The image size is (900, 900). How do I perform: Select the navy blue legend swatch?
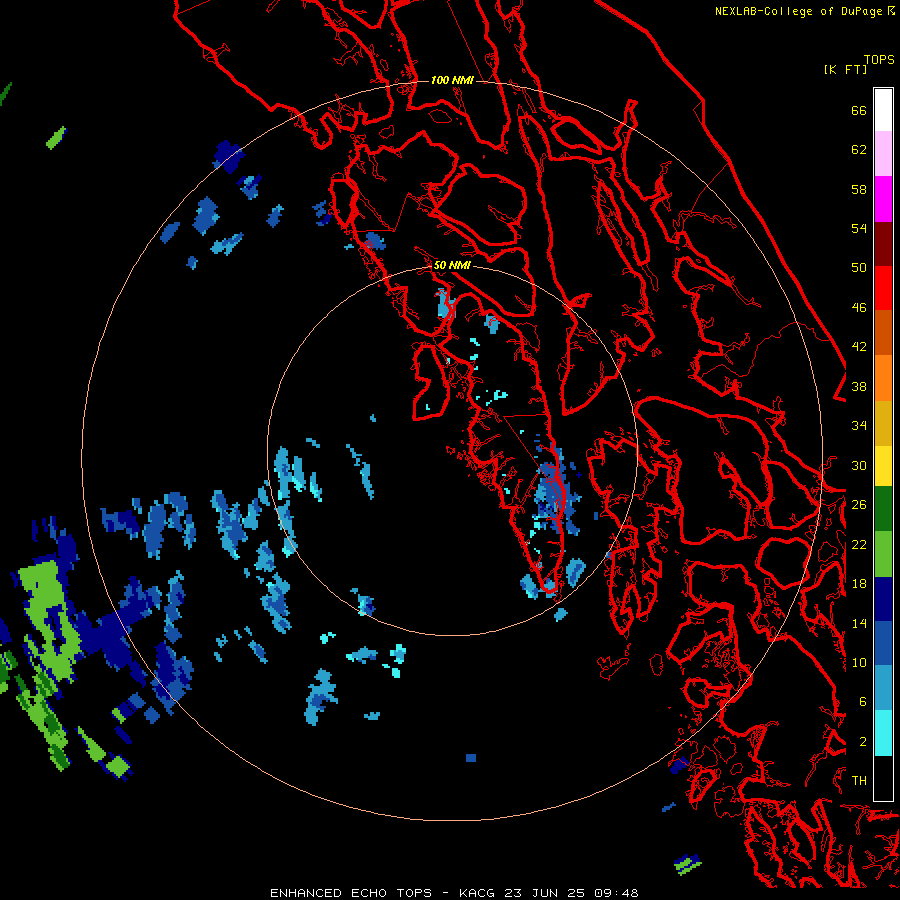click(883, 599)
